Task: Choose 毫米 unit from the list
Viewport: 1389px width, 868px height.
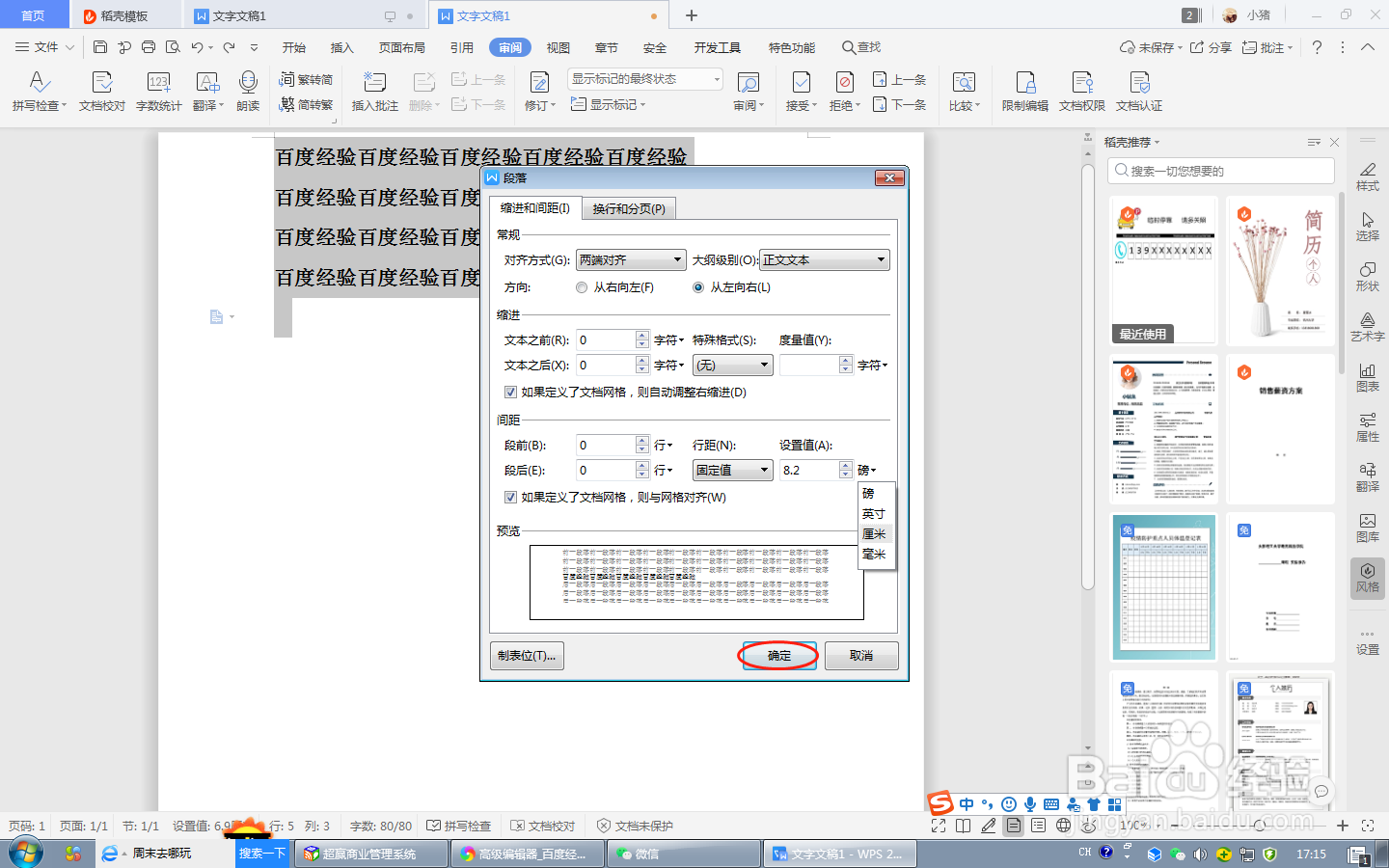Action: 877,555
